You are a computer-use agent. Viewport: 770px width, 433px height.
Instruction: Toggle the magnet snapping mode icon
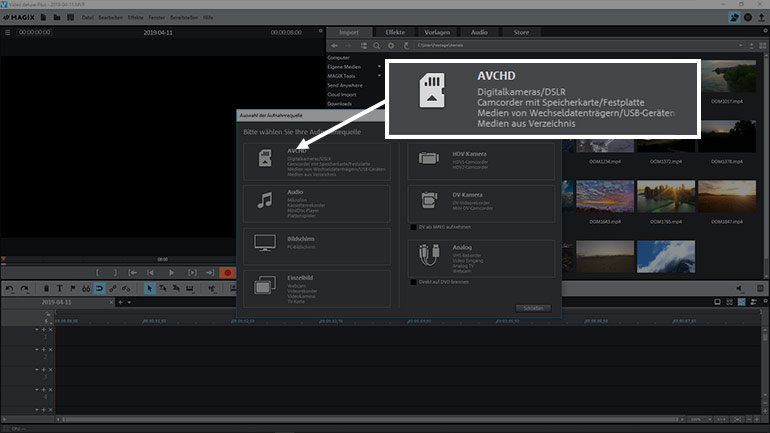point(99,289)
